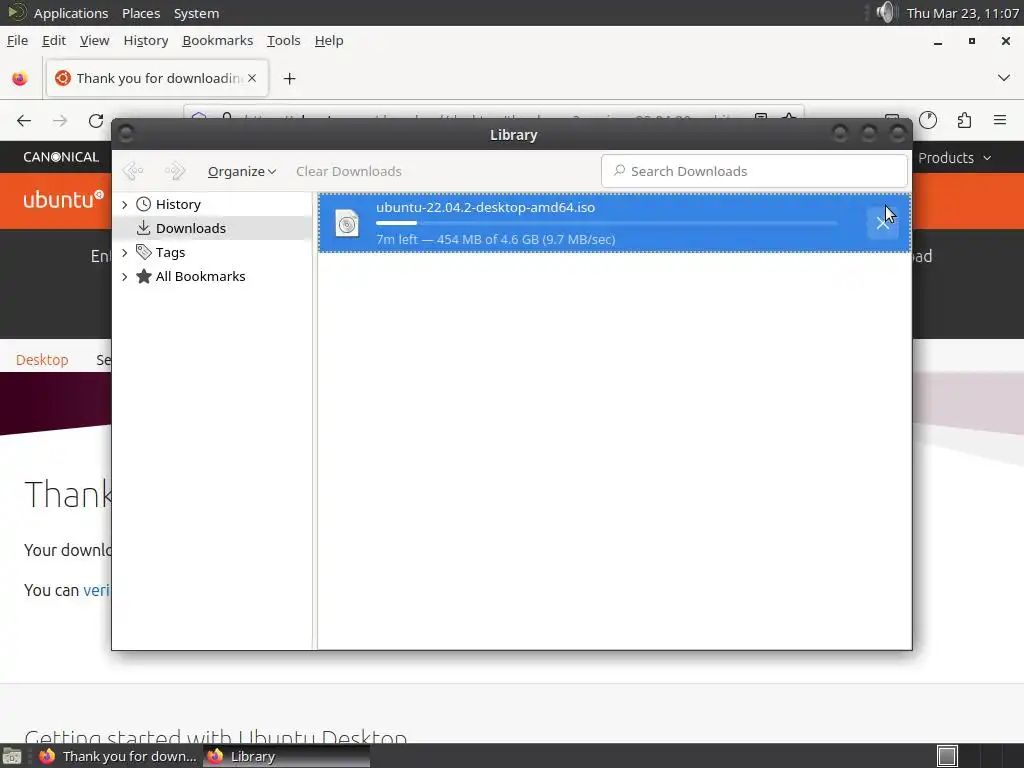Image resolution: width=1024 pixels, height=768 pixels.
Task: Show desktop via bottom-left panel icon
Action: 12,756
